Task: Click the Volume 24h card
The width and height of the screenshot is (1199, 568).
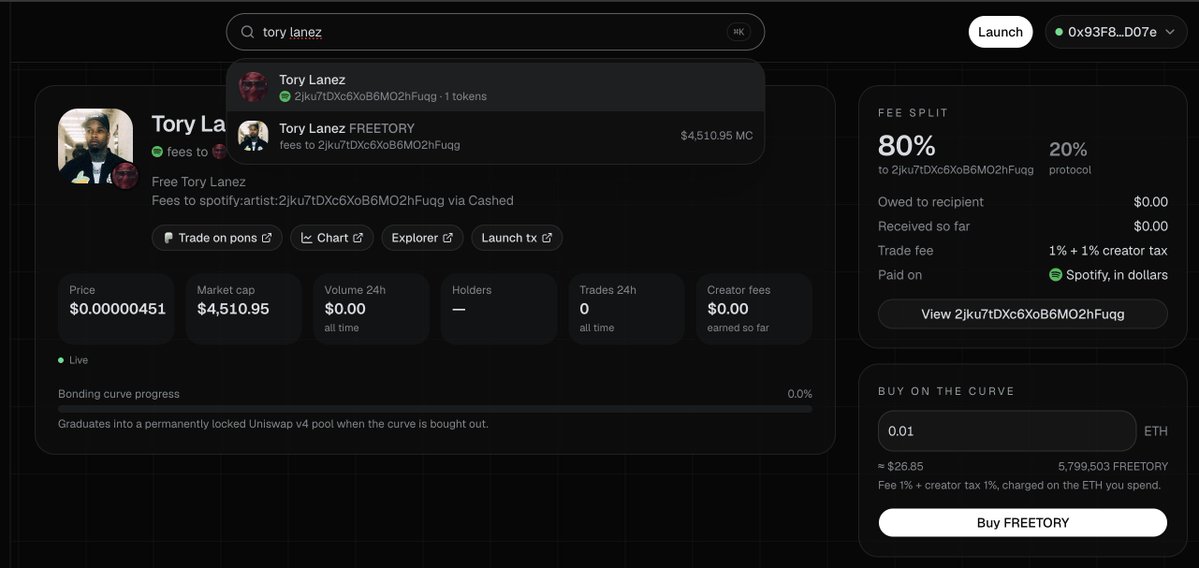Action: 371,309
